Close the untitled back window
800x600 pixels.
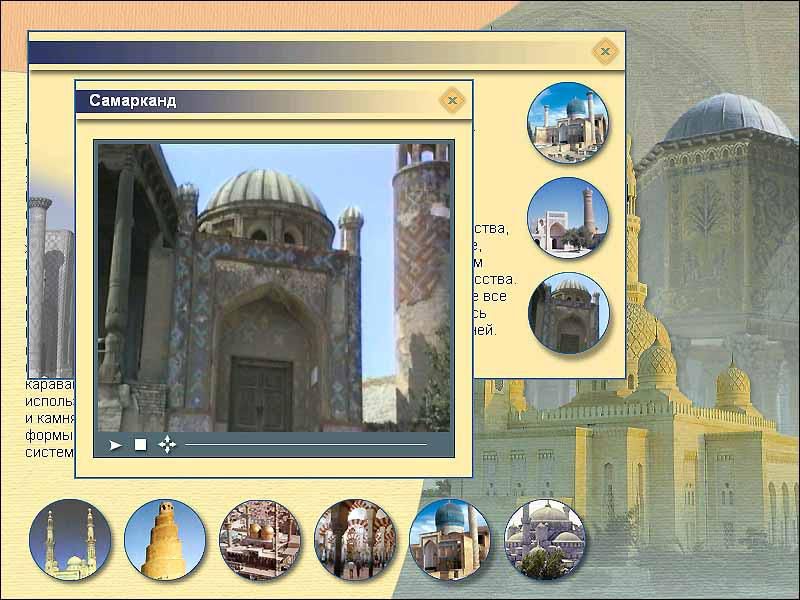point(604,50)
